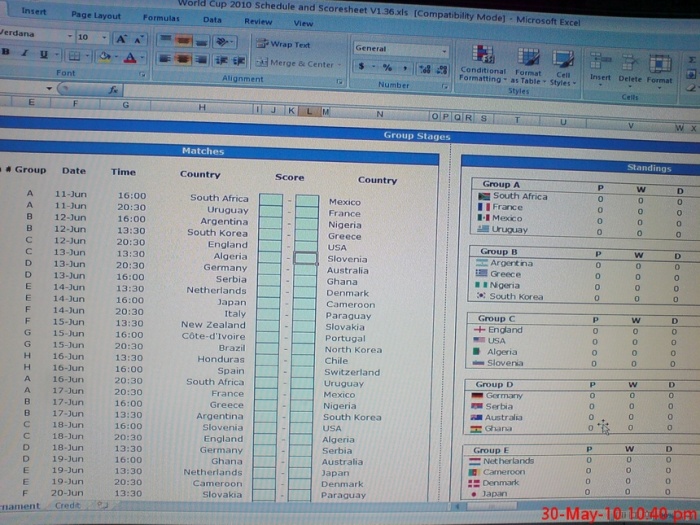Toggle Bold formatting
This screenshot has width=700, height=525.
pos(6,52)
